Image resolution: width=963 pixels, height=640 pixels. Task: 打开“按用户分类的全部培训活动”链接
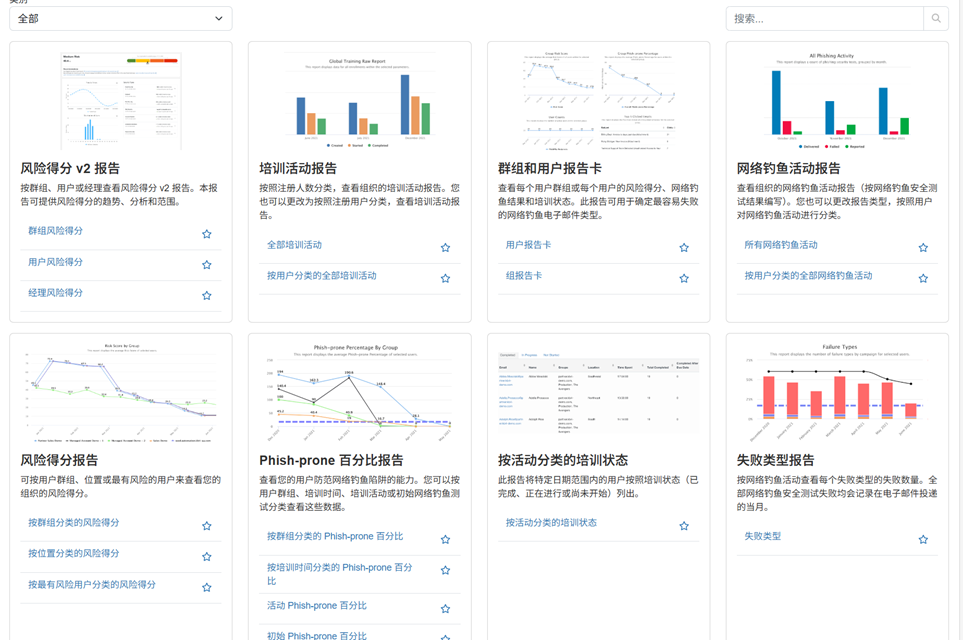tap(322, 275)
